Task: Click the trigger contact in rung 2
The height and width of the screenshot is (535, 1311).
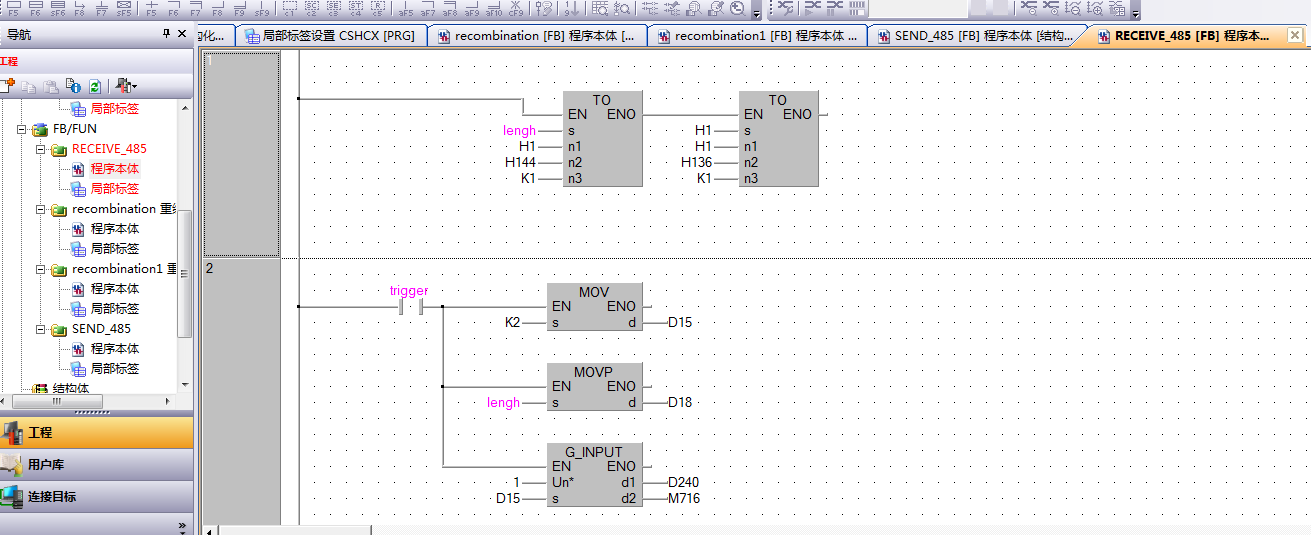Action: pos(408,307)
